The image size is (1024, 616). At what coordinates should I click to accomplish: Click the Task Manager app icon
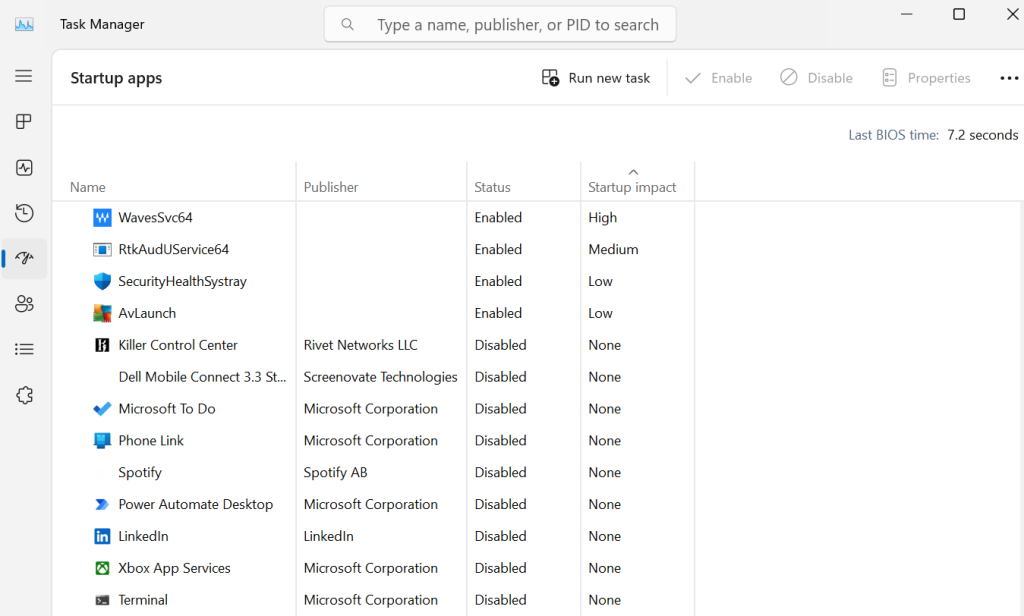pyautogui.click(x=24, y=25)
